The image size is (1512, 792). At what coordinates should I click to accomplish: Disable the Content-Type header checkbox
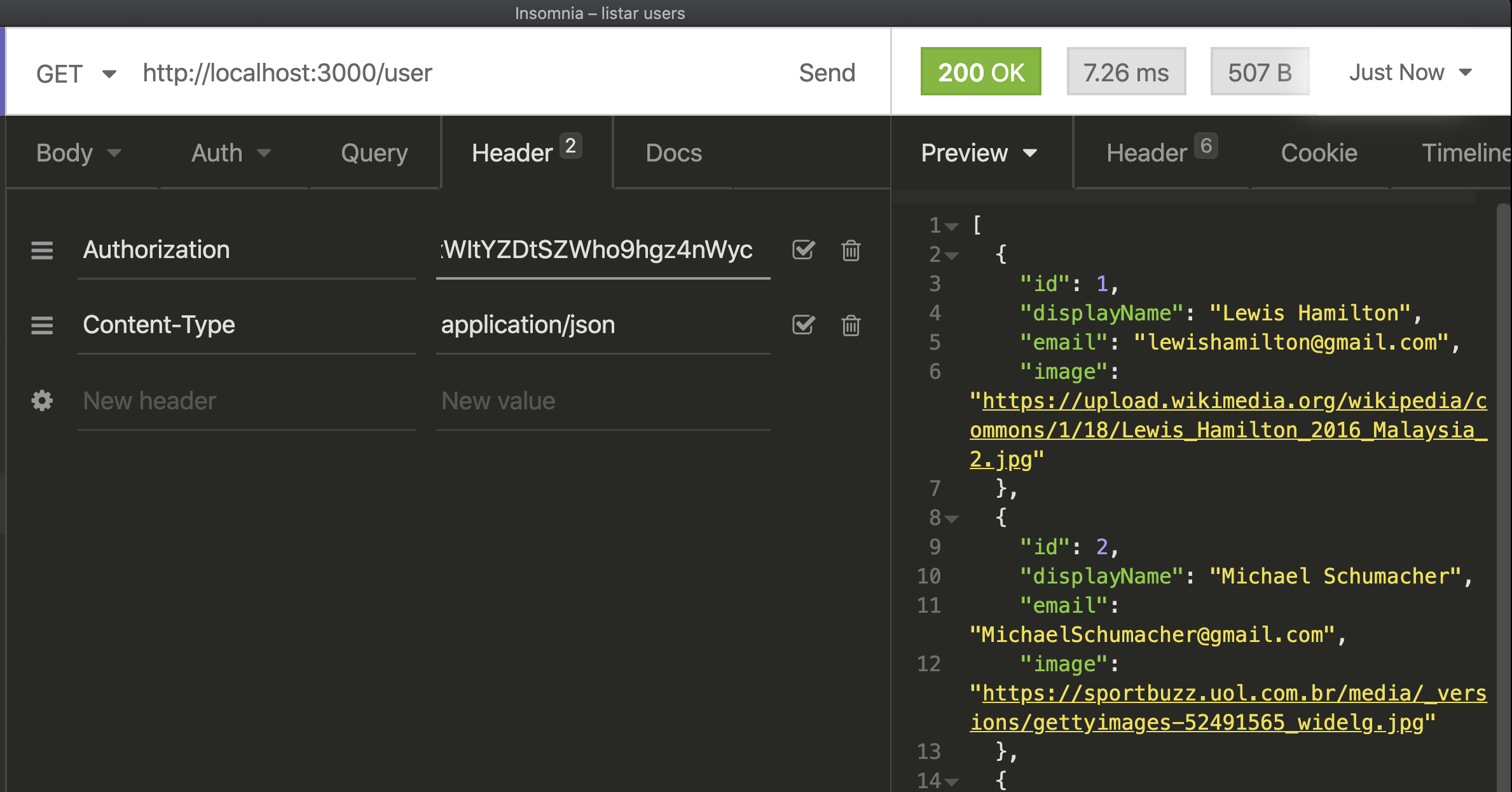803,325
